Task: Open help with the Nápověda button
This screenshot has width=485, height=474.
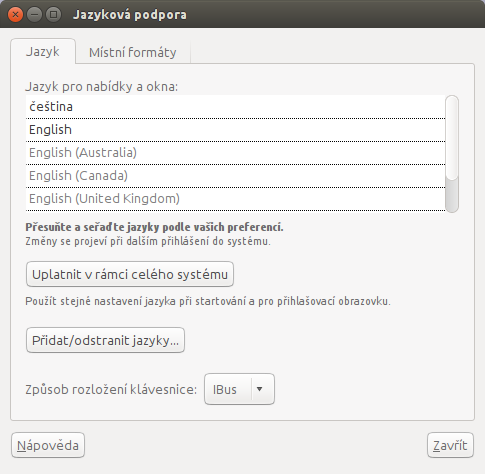Action: click(48, 445)
